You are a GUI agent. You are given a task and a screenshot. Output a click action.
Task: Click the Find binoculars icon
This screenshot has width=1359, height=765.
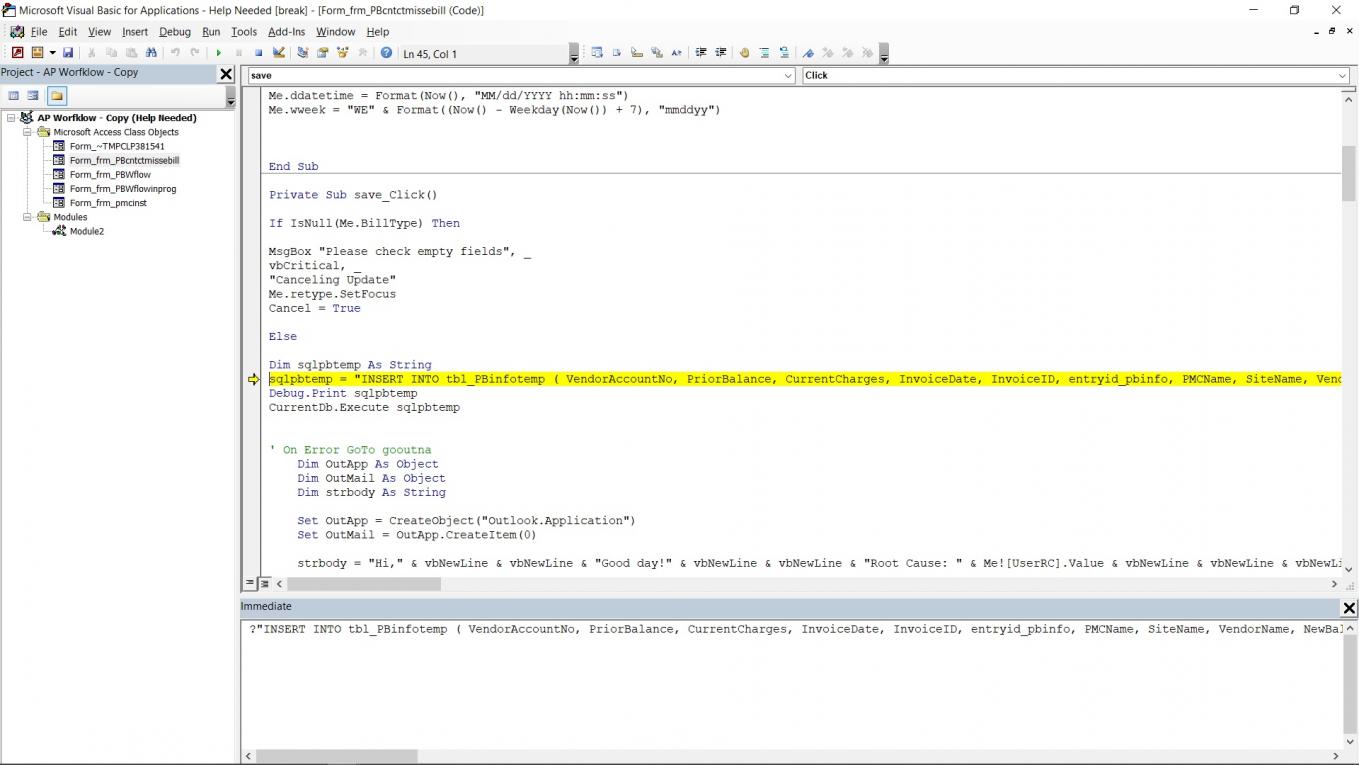(151, 53)
